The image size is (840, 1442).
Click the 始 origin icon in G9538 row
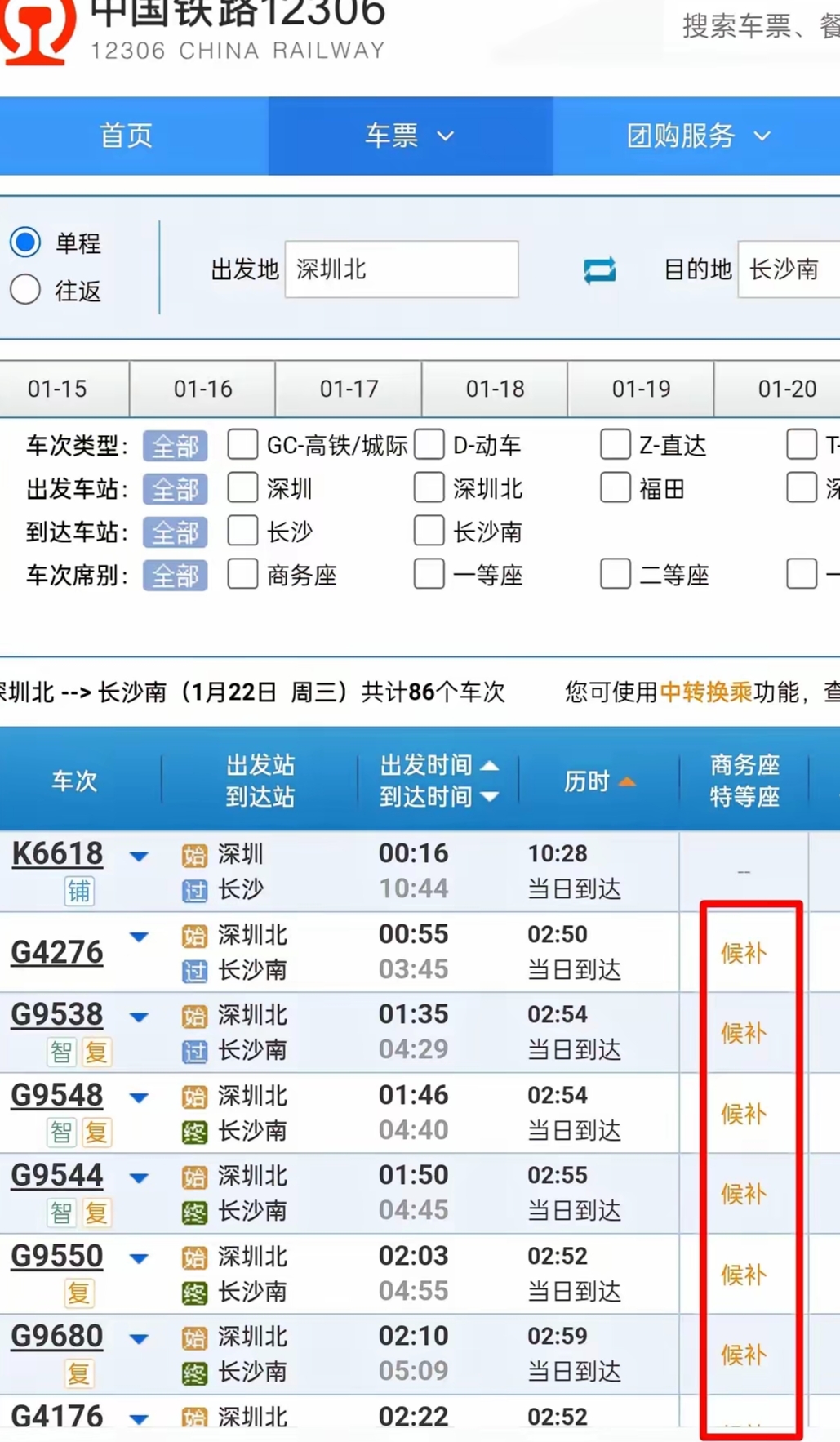coord(194,1016)
